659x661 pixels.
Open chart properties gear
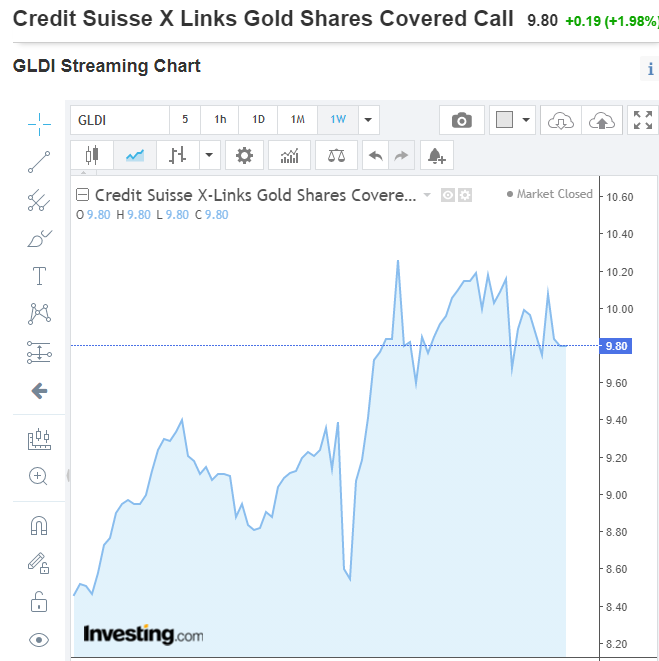point(244,156)
